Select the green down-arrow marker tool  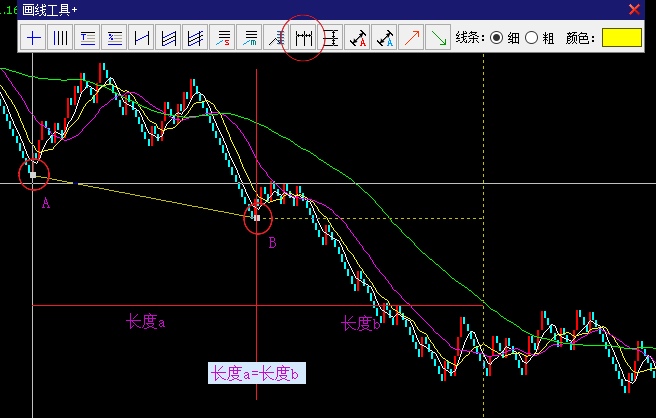(438, 39)
